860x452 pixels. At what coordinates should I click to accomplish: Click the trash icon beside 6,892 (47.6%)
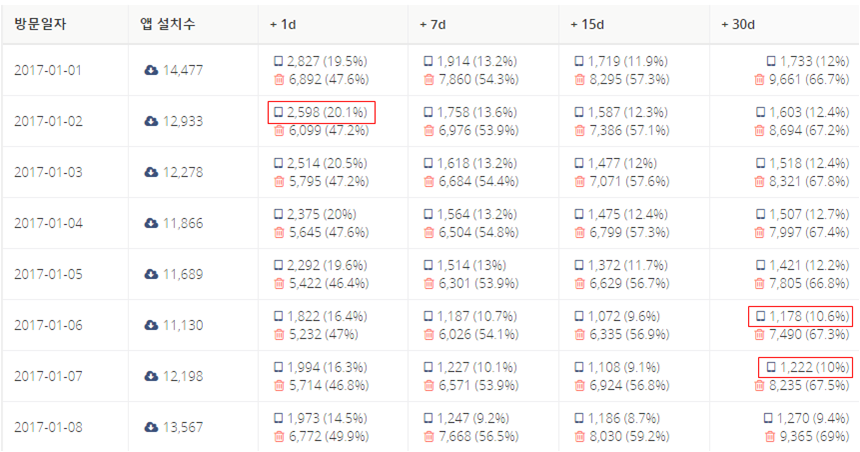[x=278, y=78]
